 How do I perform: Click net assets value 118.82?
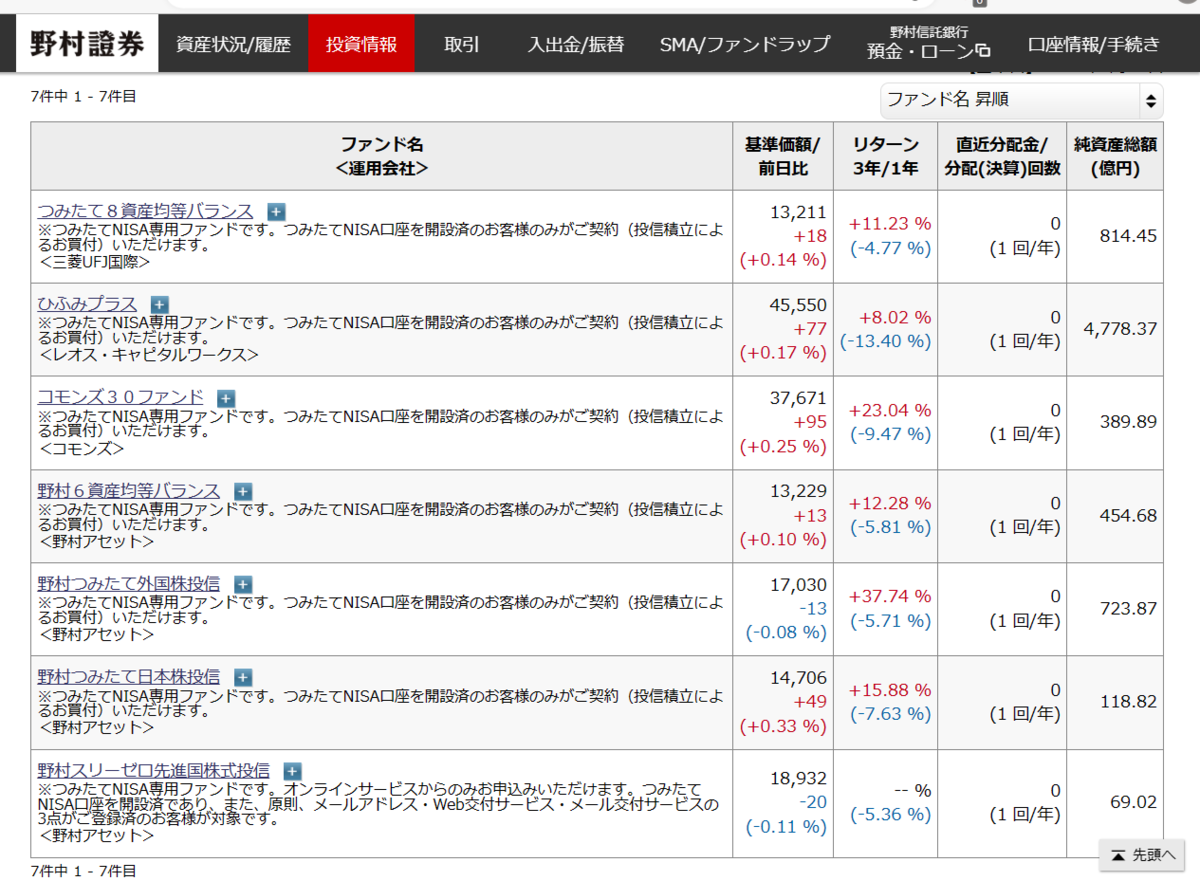point(1128,702)
